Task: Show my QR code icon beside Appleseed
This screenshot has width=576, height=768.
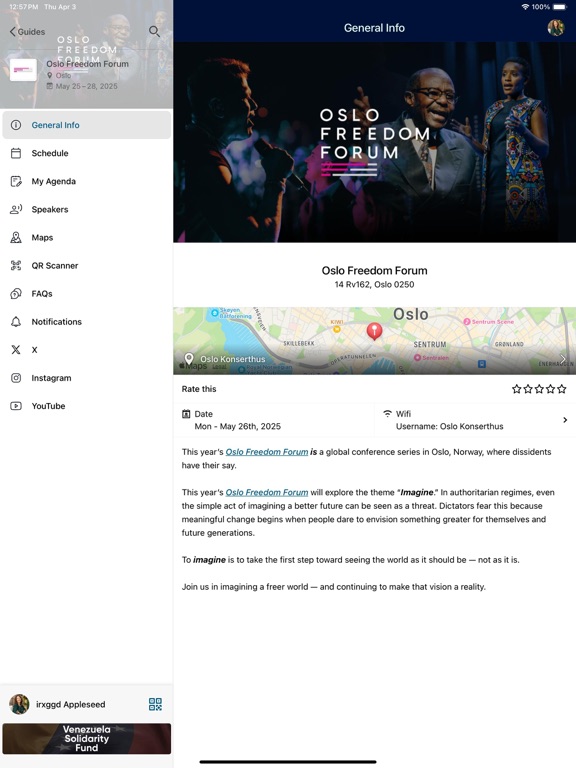Action: pos(155,704)
